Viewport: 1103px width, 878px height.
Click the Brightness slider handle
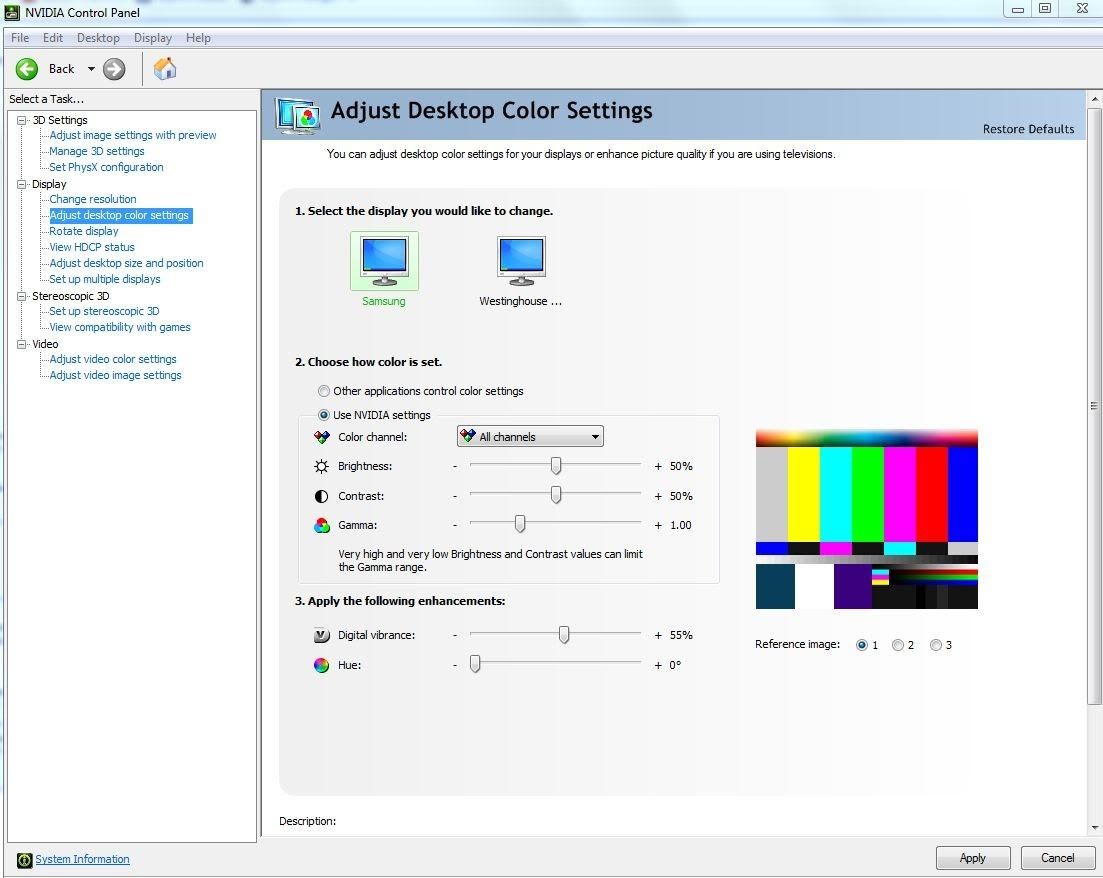(556, 466)
